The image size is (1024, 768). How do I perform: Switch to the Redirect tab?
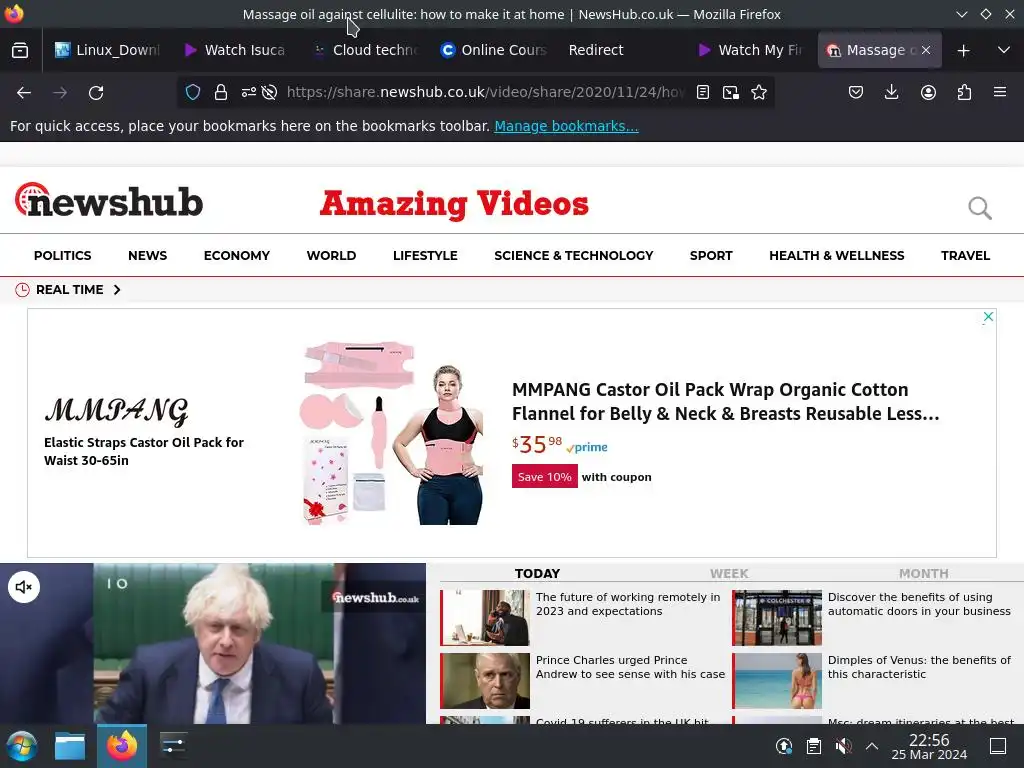tap(620, 50)
